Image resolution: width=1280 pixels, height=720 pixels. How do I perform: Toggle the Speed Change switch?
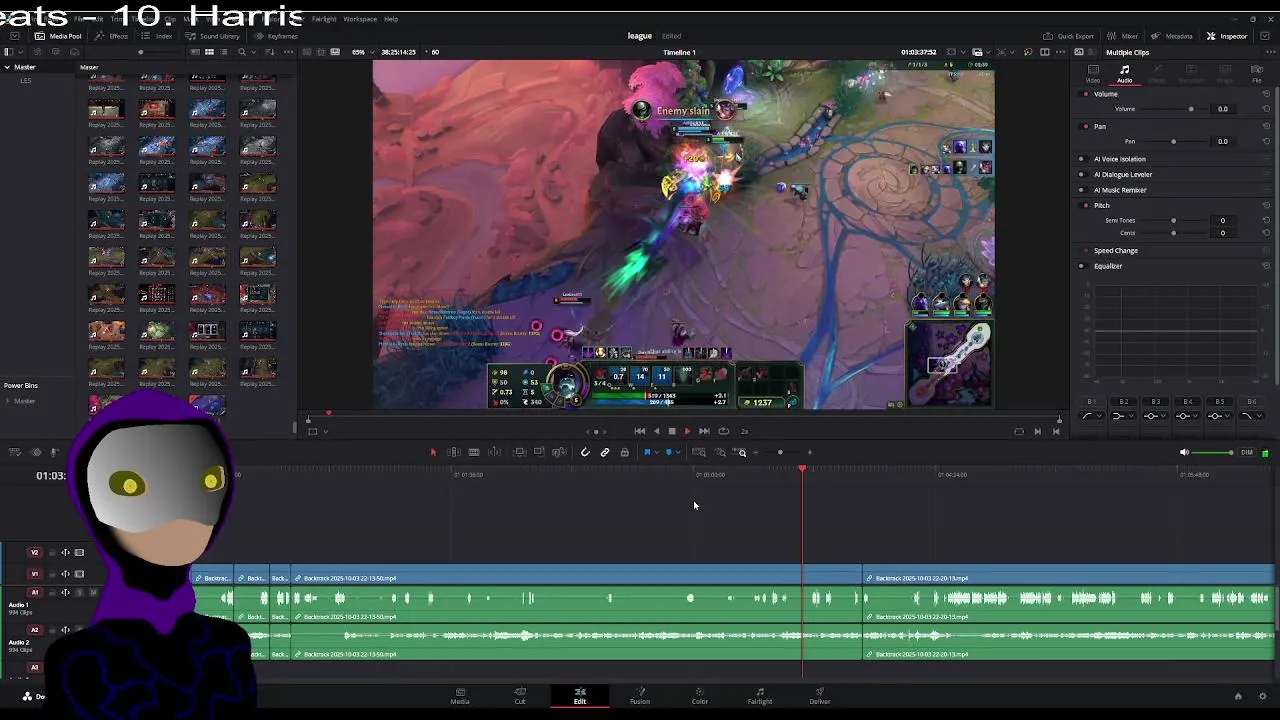[1086, 251]
